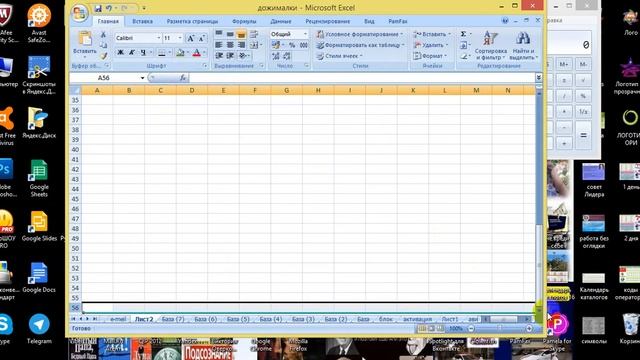Click the zoom slider in status bar

[x=500, y=329]
